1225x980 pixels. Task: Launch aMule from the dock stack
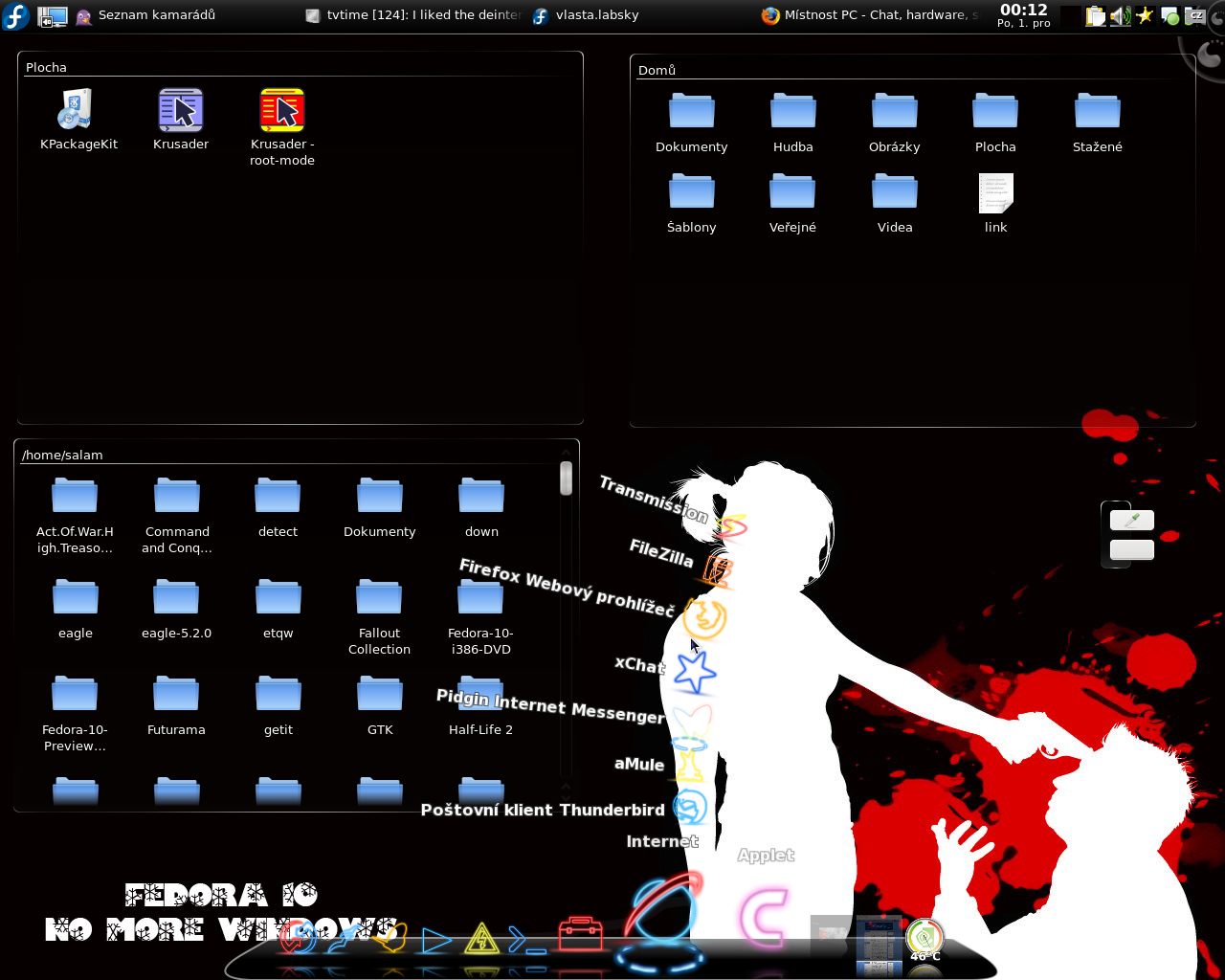[x=689, y=766]
